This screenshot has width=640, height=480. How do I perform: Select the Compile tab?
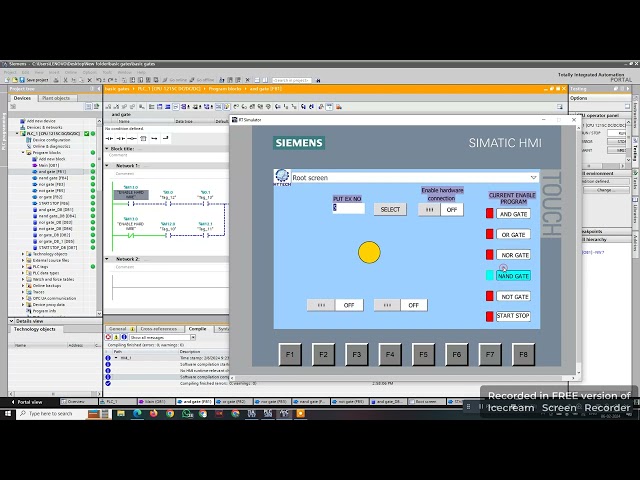[x=198, y=329]
